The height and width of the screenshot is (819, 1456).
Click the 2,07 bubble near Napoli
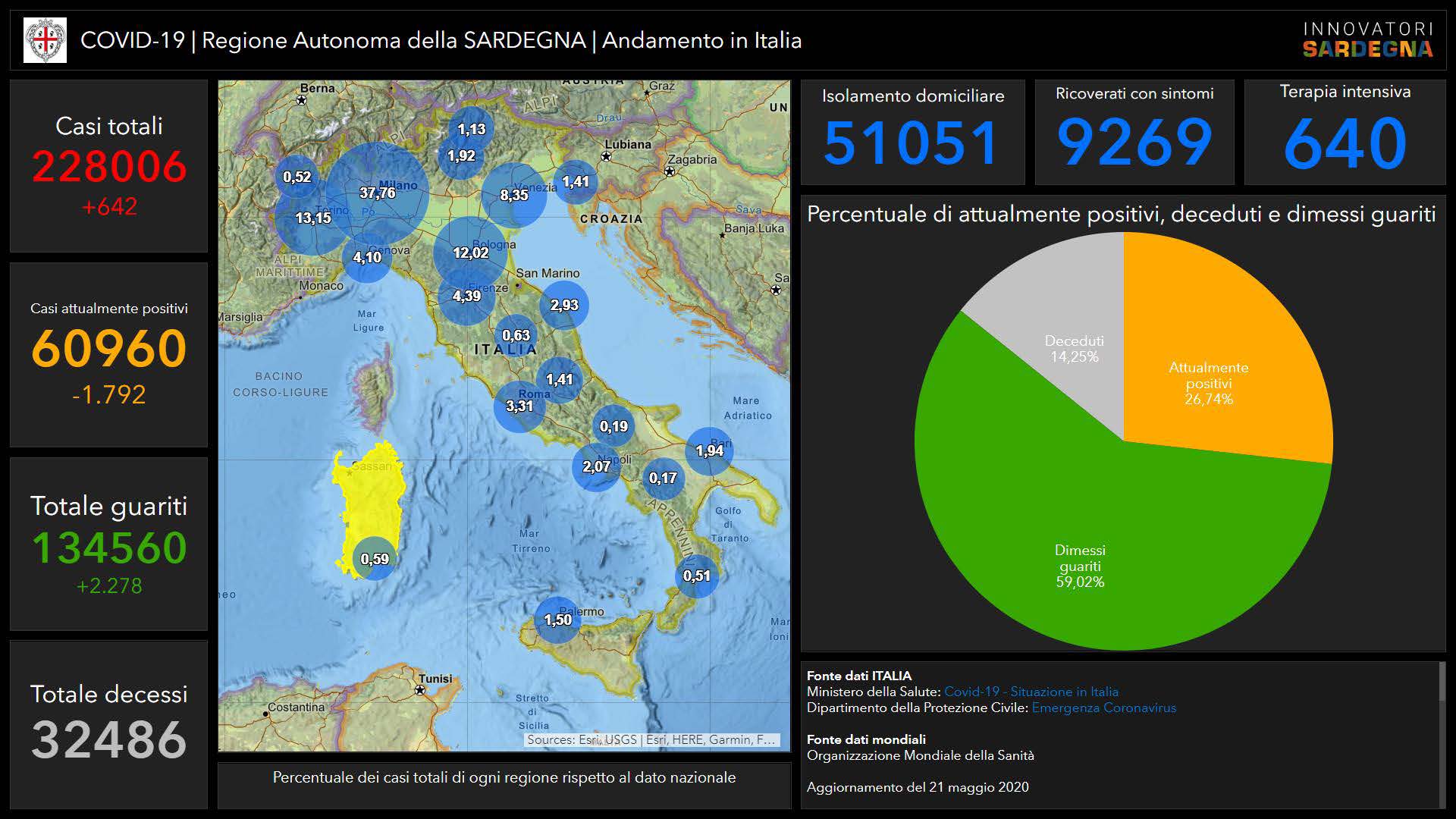pyautogui.click(x=596, y=466)
